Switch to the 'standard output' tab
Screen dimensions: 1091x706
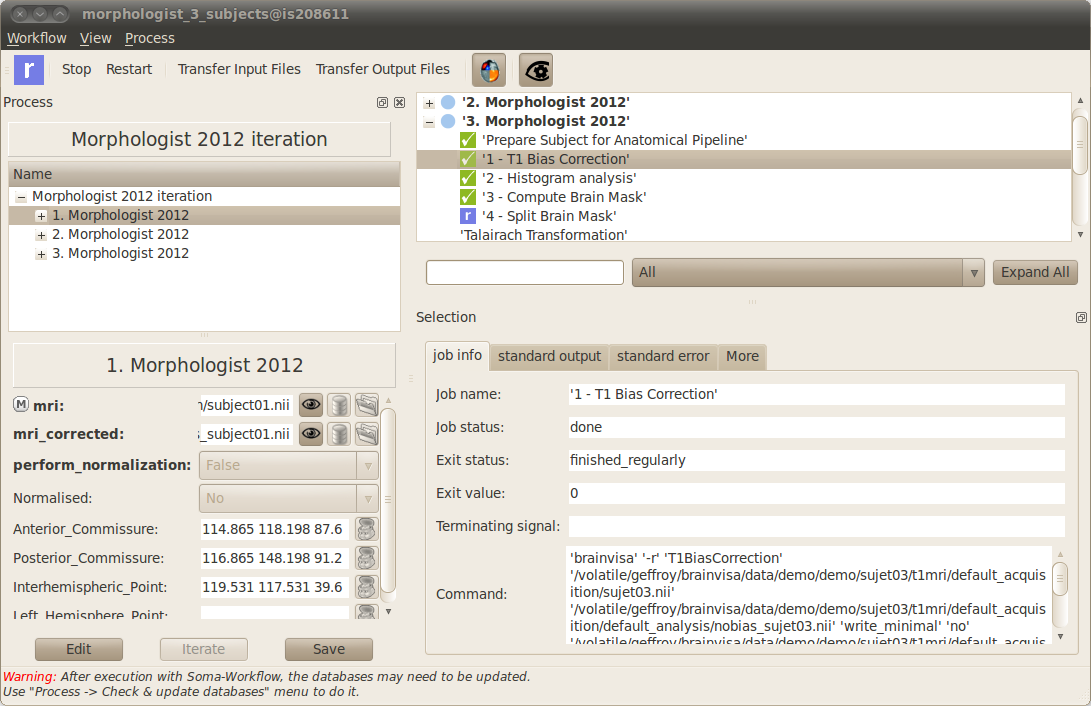pyautogui.click(x=549, y=356)
